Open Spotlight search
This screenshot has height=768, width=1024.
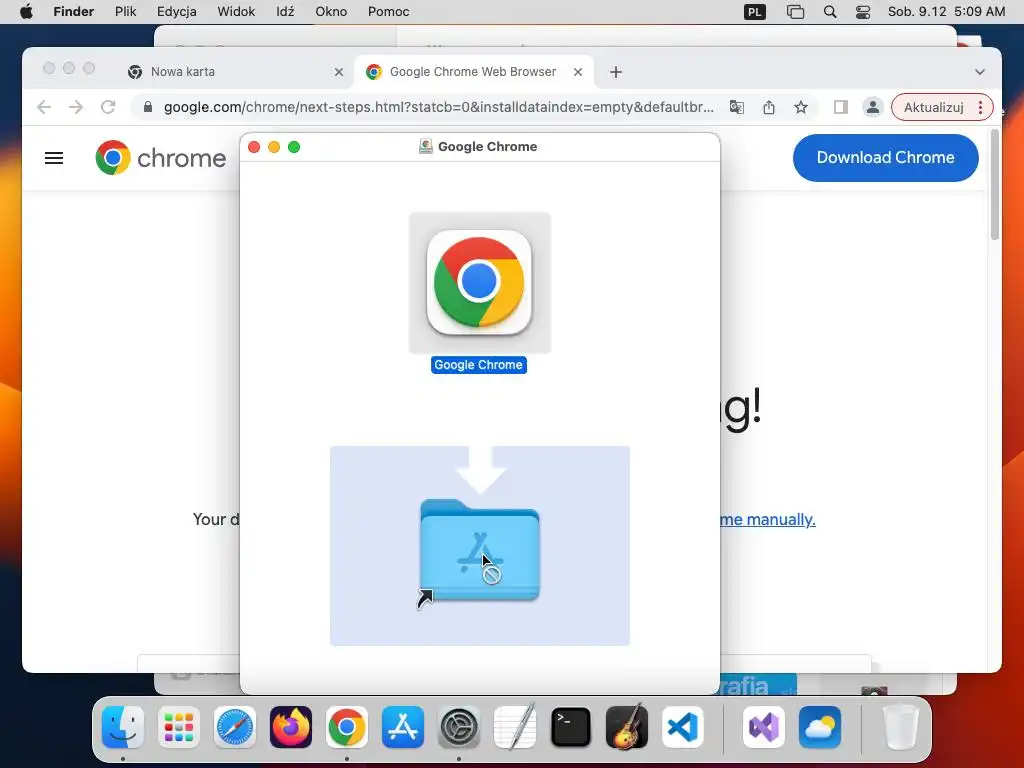(x=829, y=12)
